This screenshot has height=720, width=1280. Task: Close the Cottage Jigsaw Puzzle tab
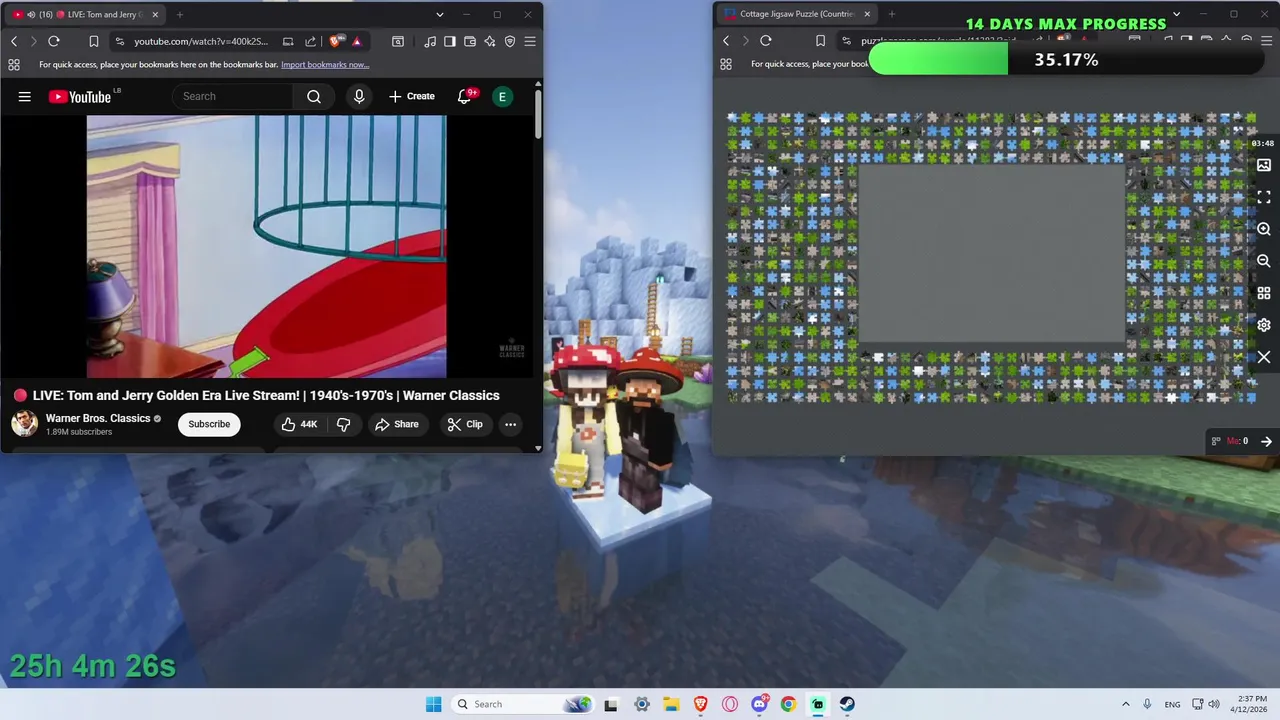pyautogui.click(x=867, y=14)
